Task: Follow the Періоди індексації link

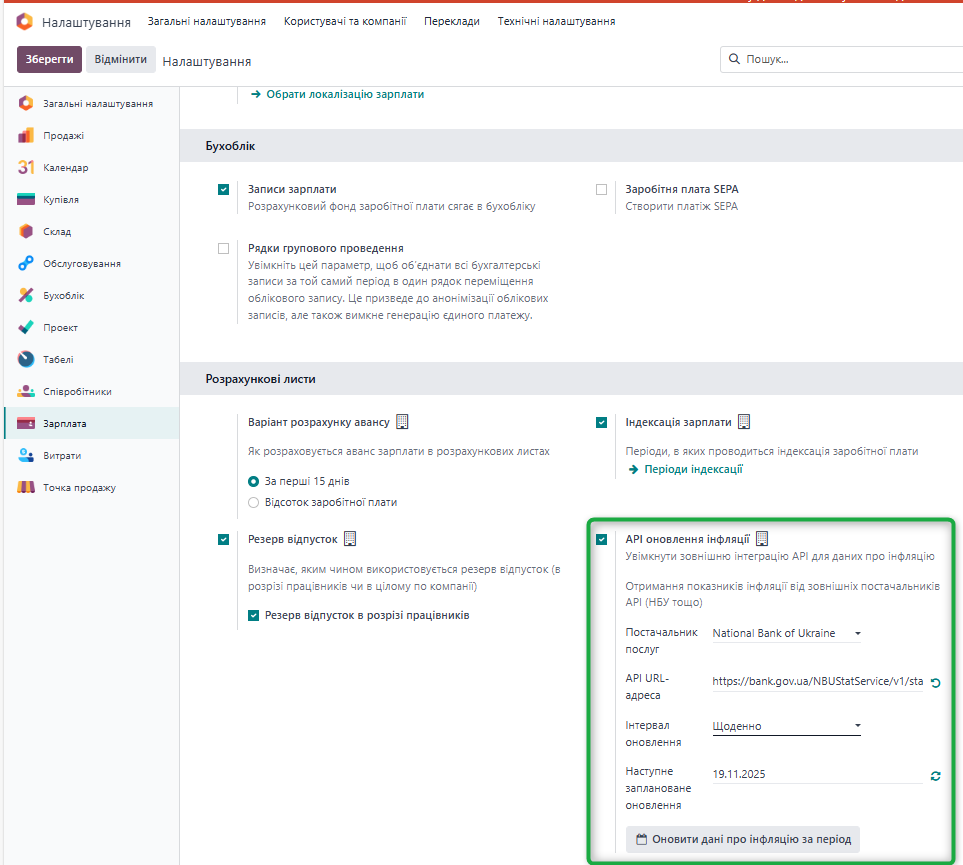Action: click(x=693, y=469)
